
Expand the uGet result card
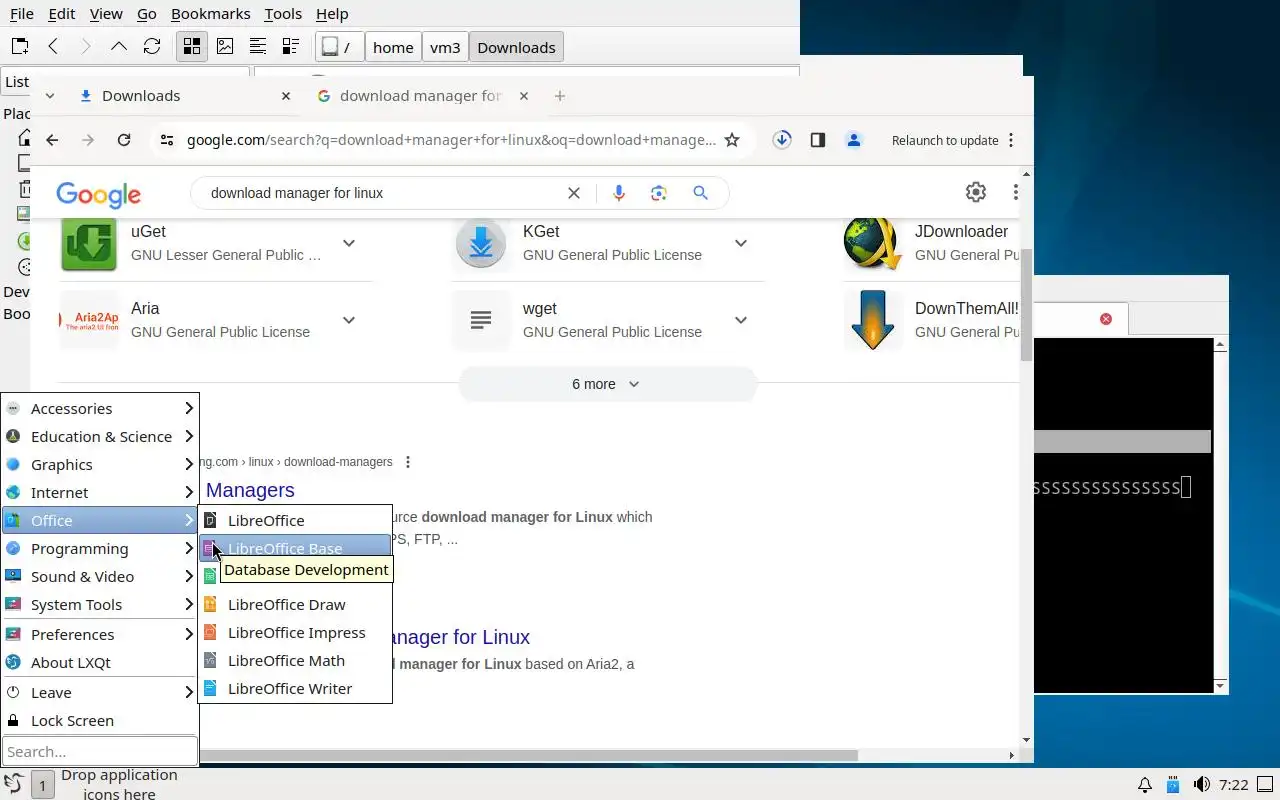pos(349,243)
